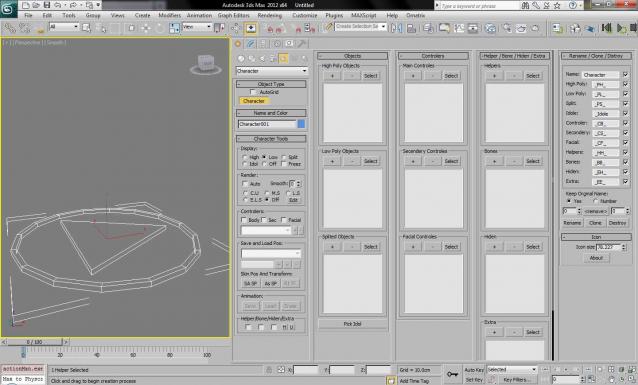The height and width of the screenshot is (385, 638).
Task: Open the Modify command panel tab
Action: pyautogui.click(x=251, y=44)
